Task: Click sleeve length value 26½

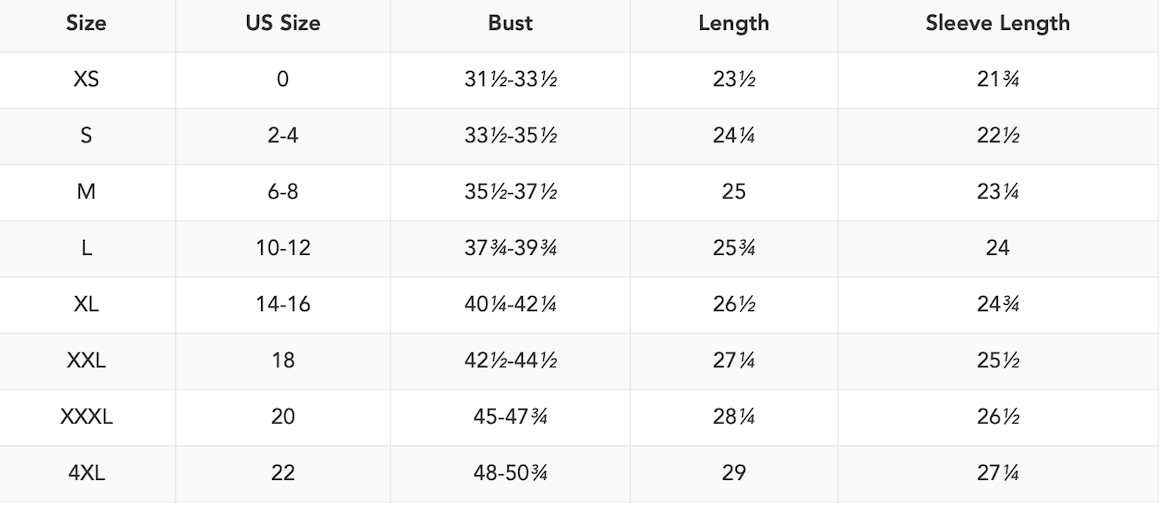Action: pyautogui.click(x=997, y=417)
